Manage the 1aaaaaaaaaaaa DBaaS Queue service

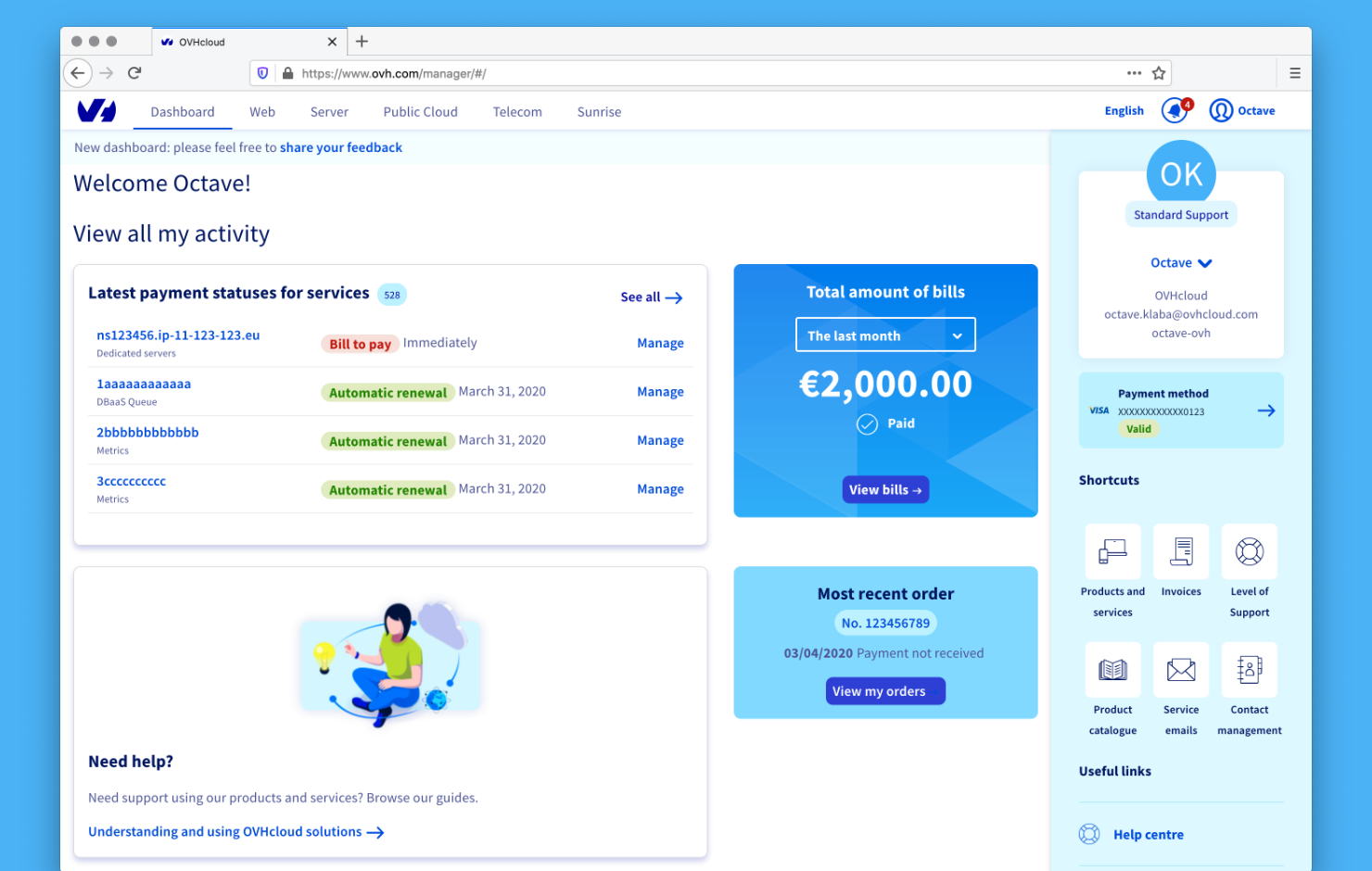click(x=660, y=392)
